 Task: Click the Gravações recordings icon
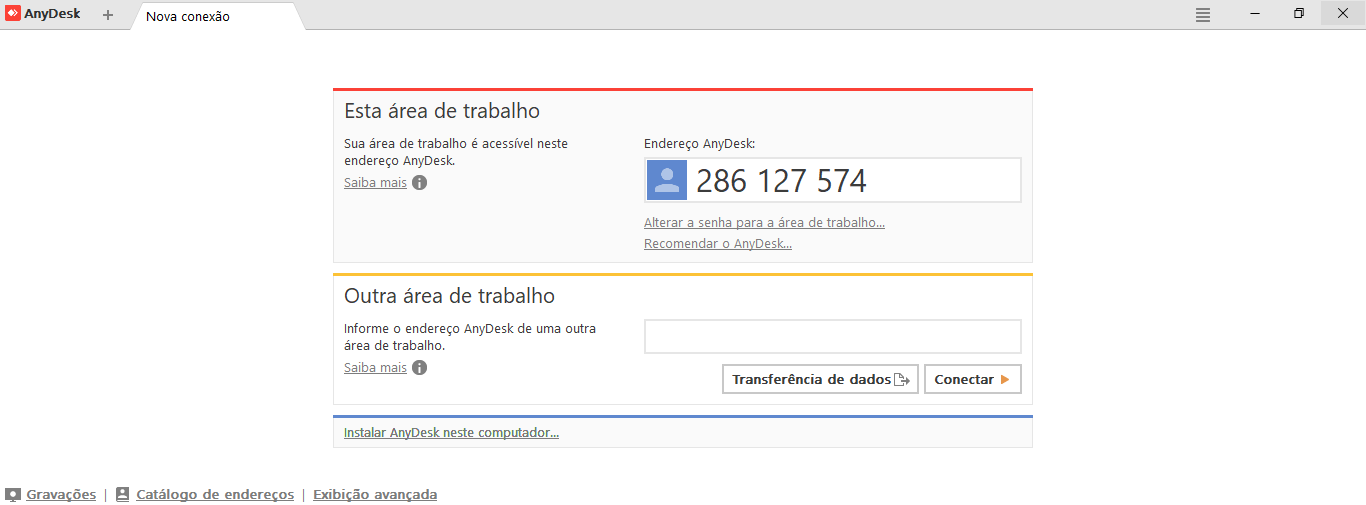(13, 495)
